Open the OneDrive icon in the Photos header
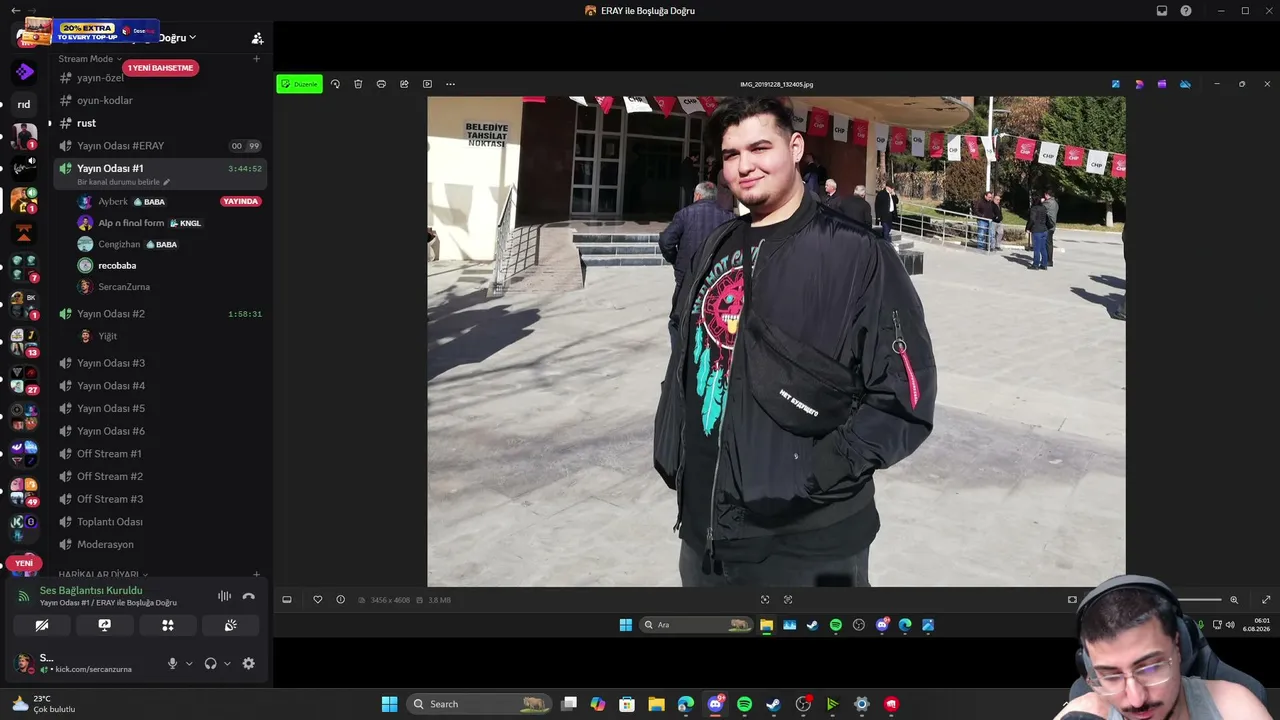Viewport: 1280px width, 720px height. click(1185, 84)
